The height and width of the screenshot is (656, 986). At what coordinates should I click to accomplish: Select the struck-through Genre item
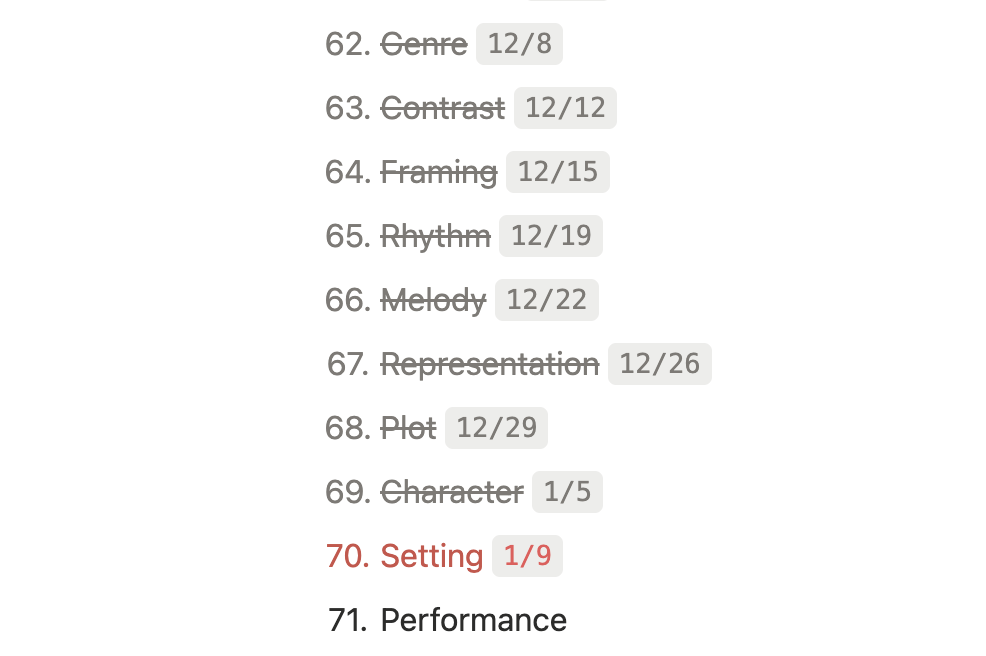click(x=424, y=45)
